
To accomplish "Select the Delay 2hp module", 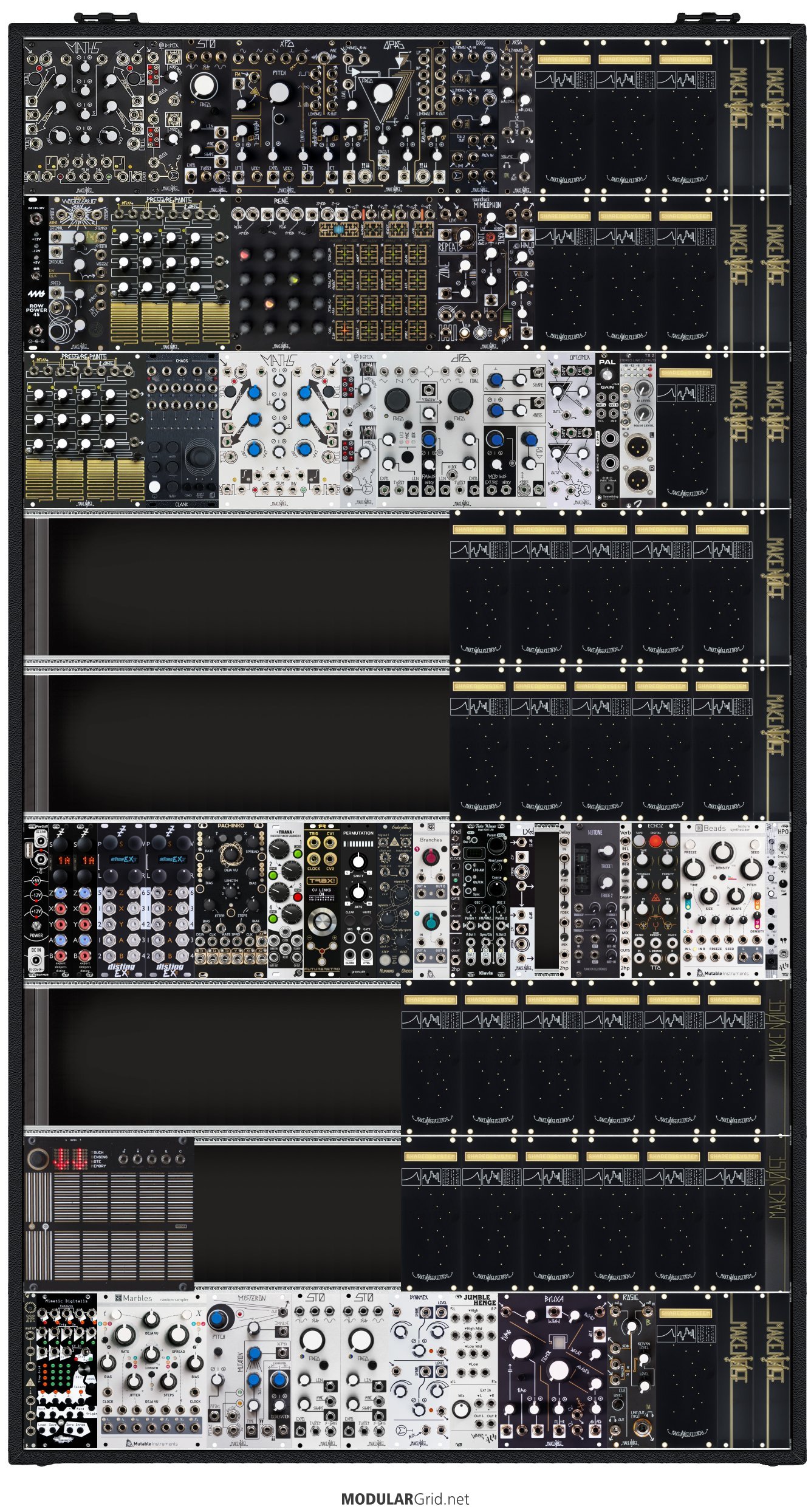I will pos(565,900).
